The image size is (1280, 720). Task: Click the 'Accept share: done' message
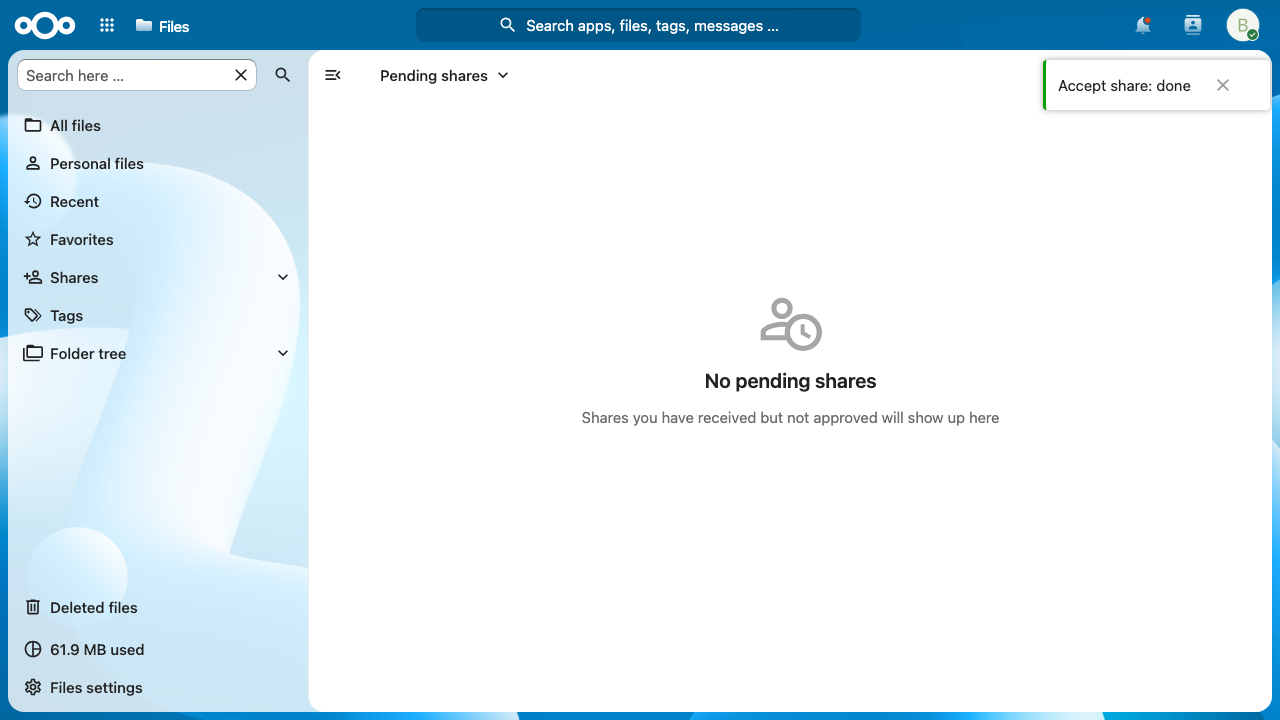(1124, 85)
